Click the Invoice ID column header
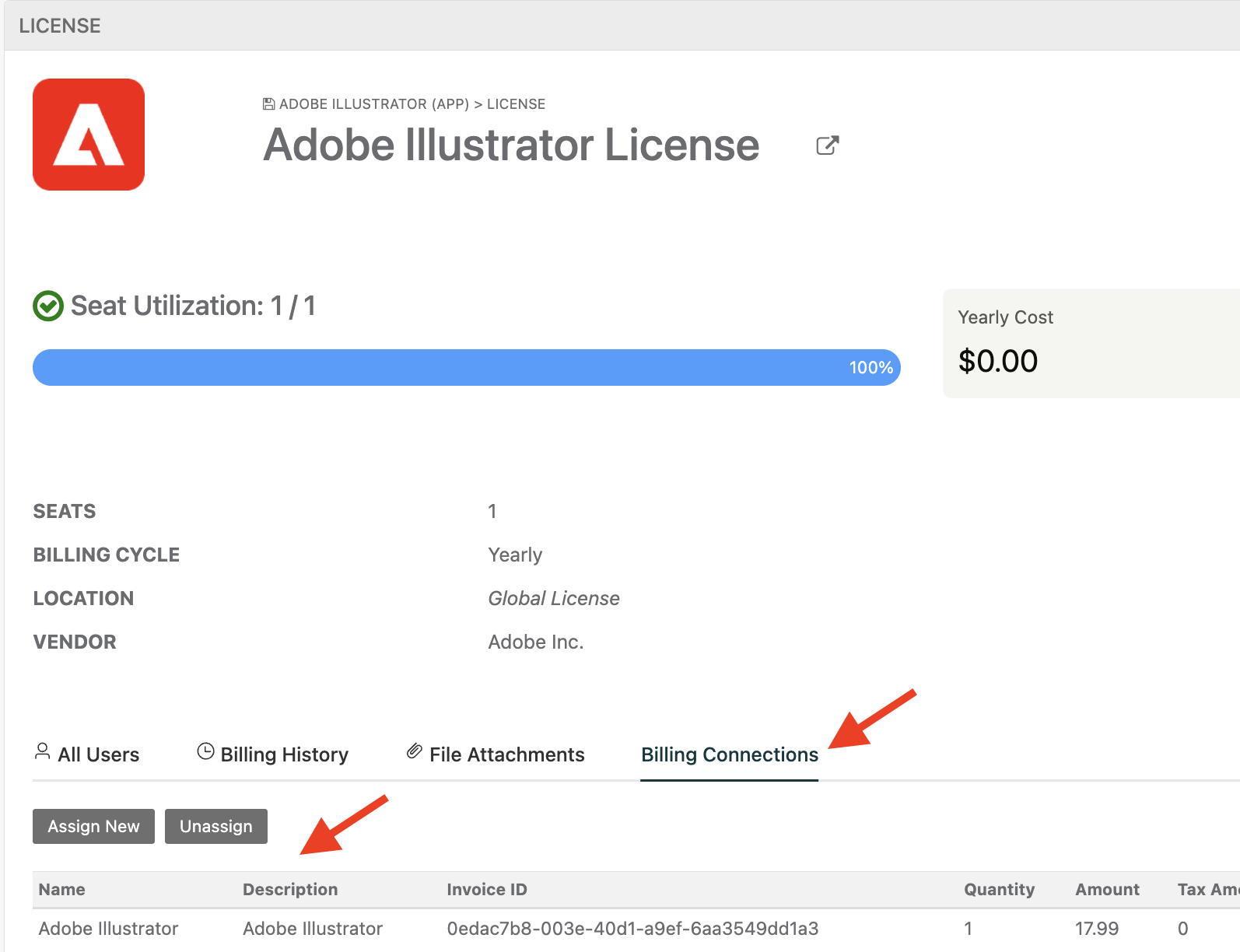The height and width of the screenshot is (952, 1240). (487, 890)
